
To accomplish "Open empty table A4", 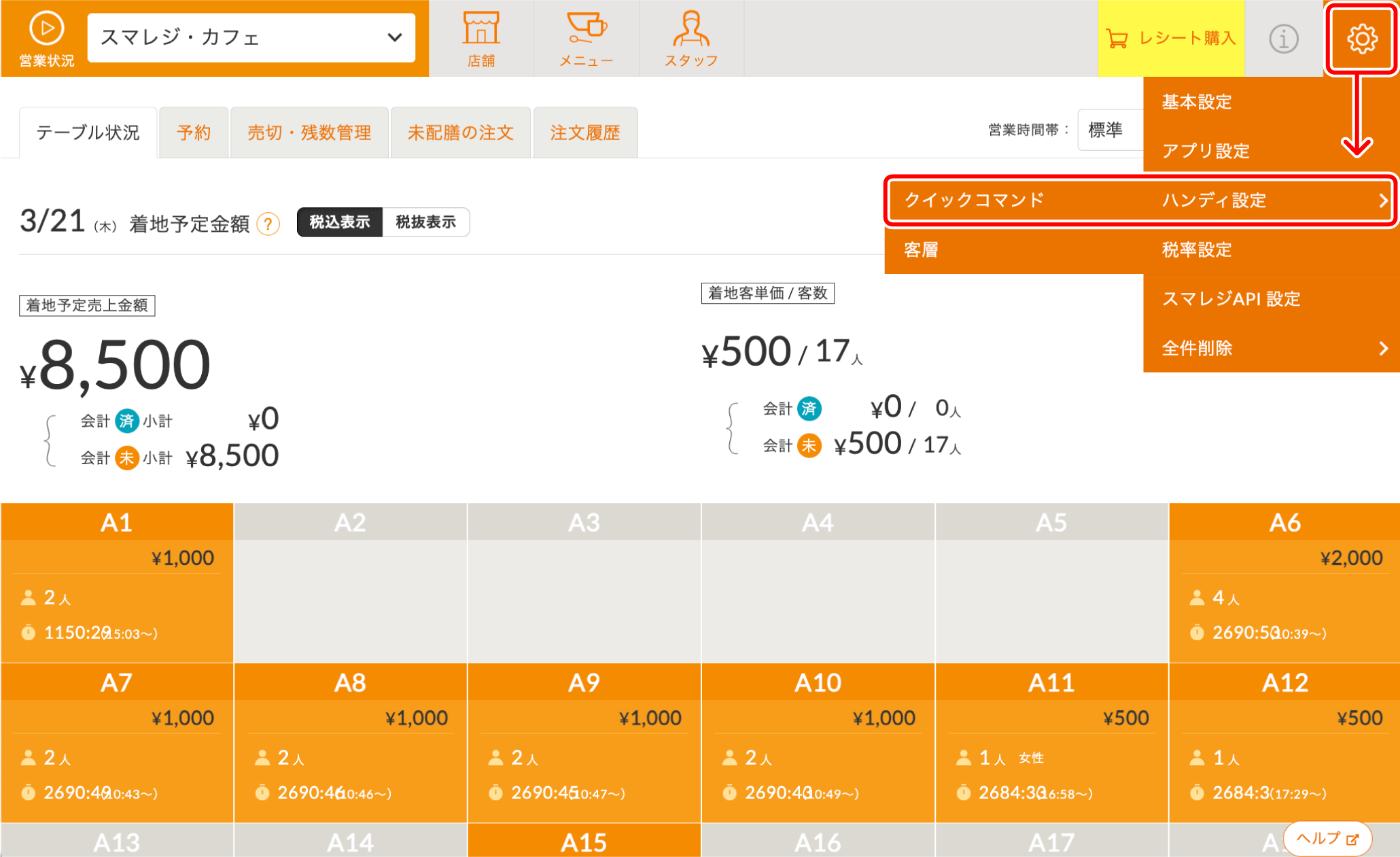I will [818, 583].
